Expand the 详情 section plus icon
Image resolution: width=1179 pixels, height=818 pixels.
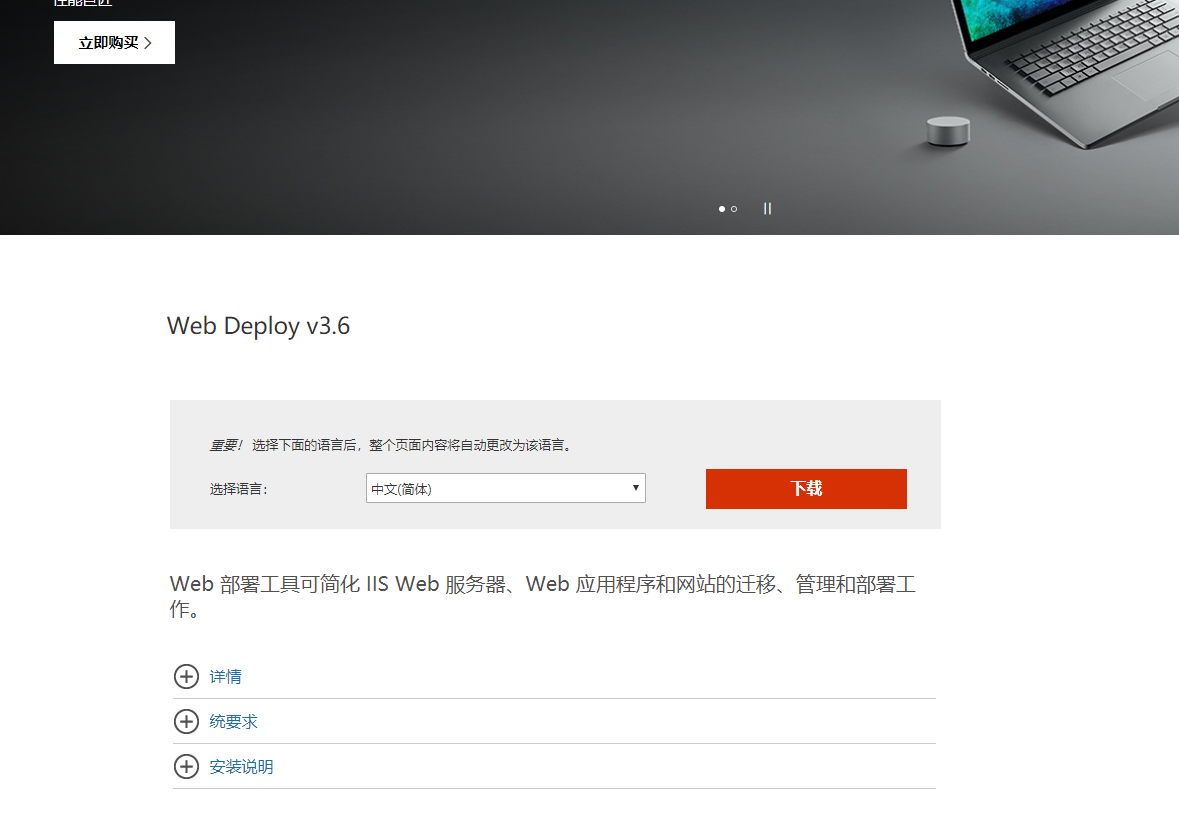coord(186,677)
